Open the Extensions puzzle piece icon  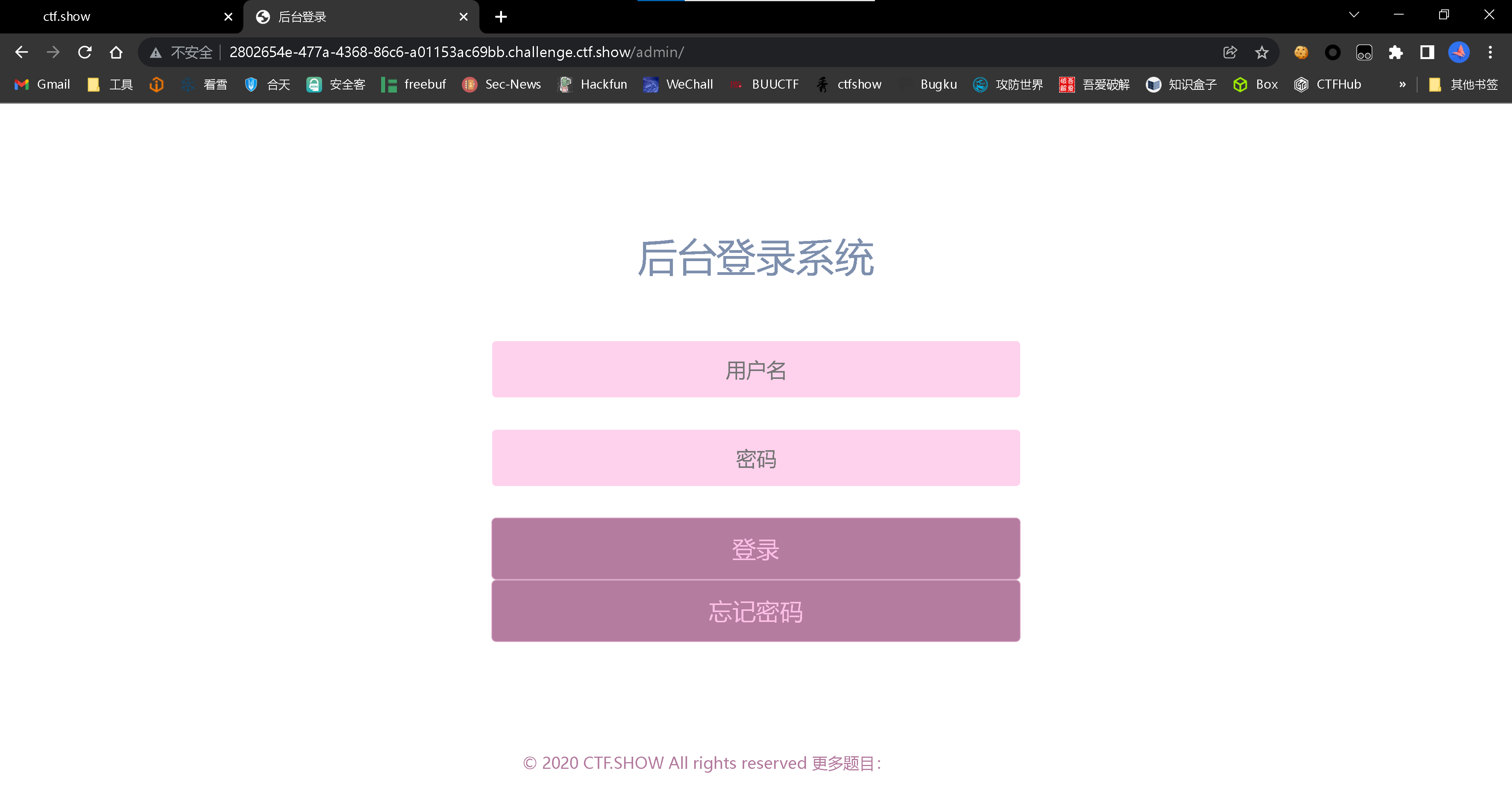(1395, 52)
